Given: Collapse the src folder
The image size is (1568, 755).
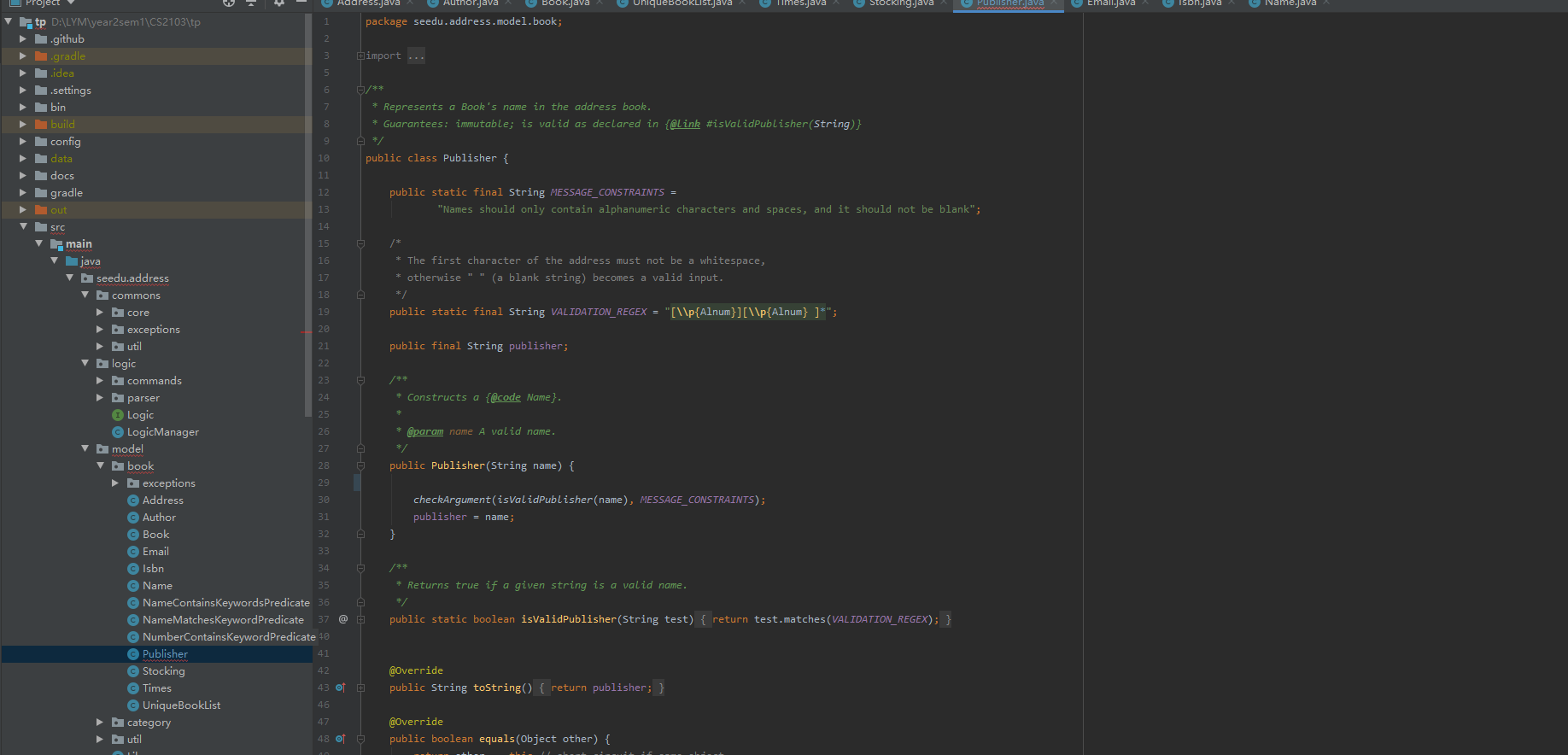Looking at the screenshot, I should (x=23, y=227).
